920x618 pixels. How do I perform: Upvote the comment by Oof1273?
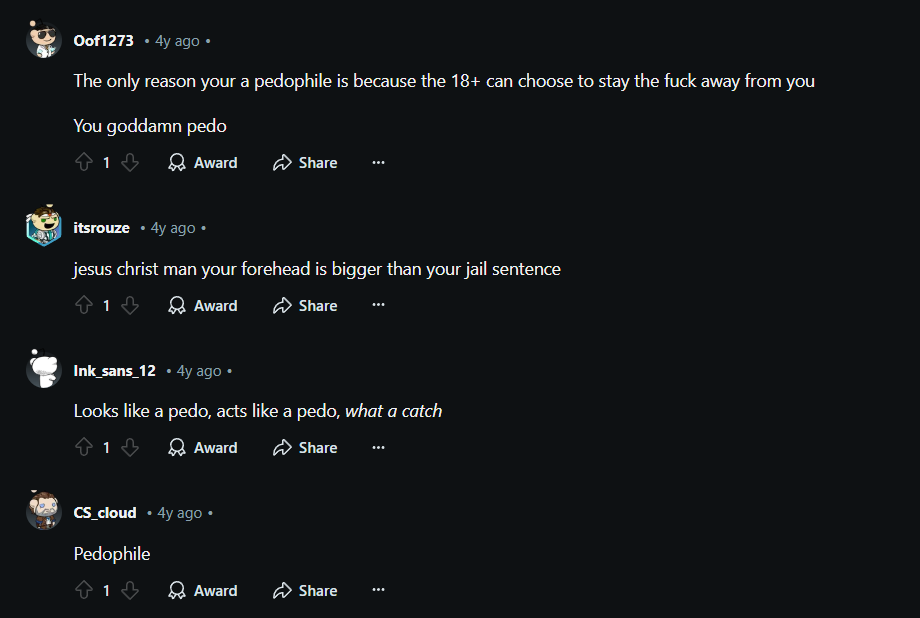[84, 162]
